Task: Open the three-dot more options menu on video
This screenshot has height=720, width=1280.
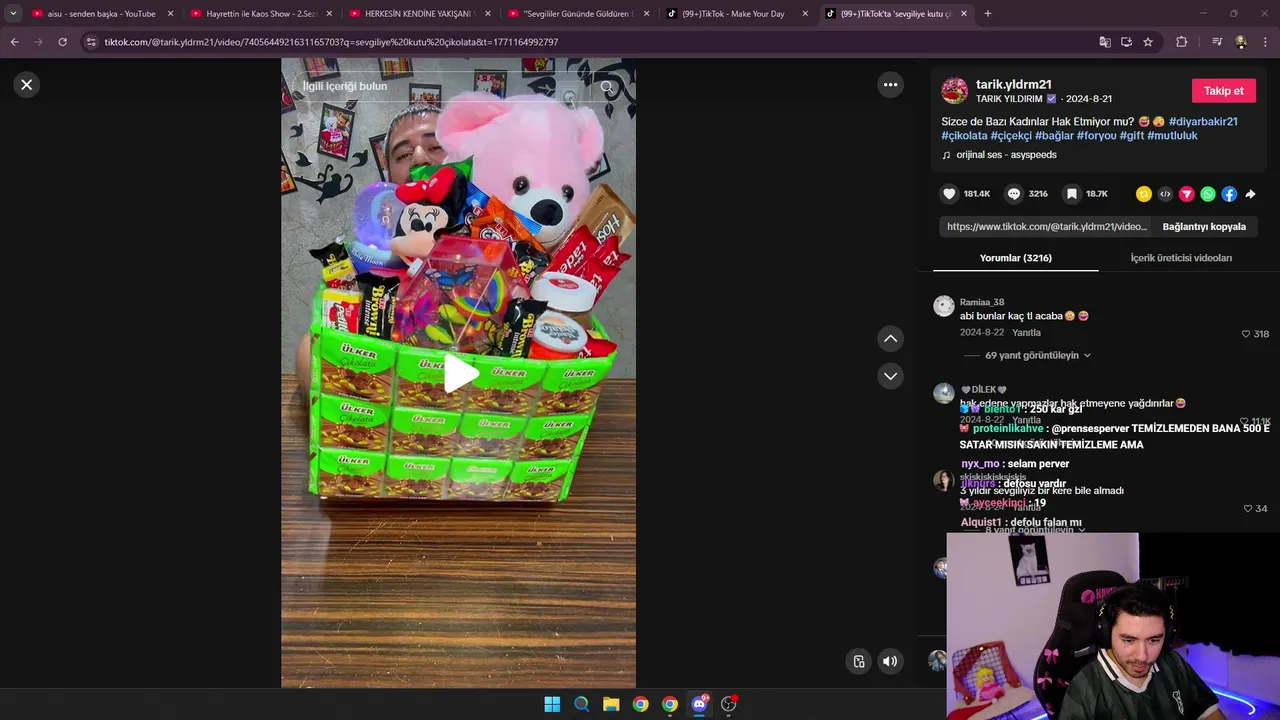Action: pos(890,85)
